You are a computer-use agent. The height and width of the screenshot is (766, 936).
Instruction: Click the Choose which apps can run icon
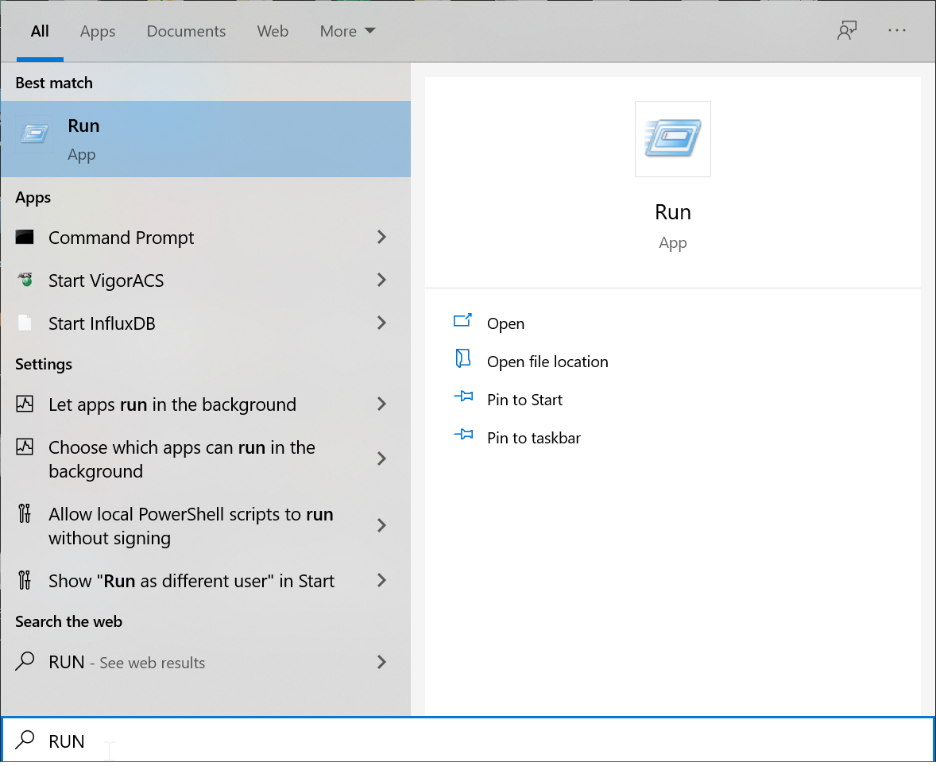coord(24,447)
